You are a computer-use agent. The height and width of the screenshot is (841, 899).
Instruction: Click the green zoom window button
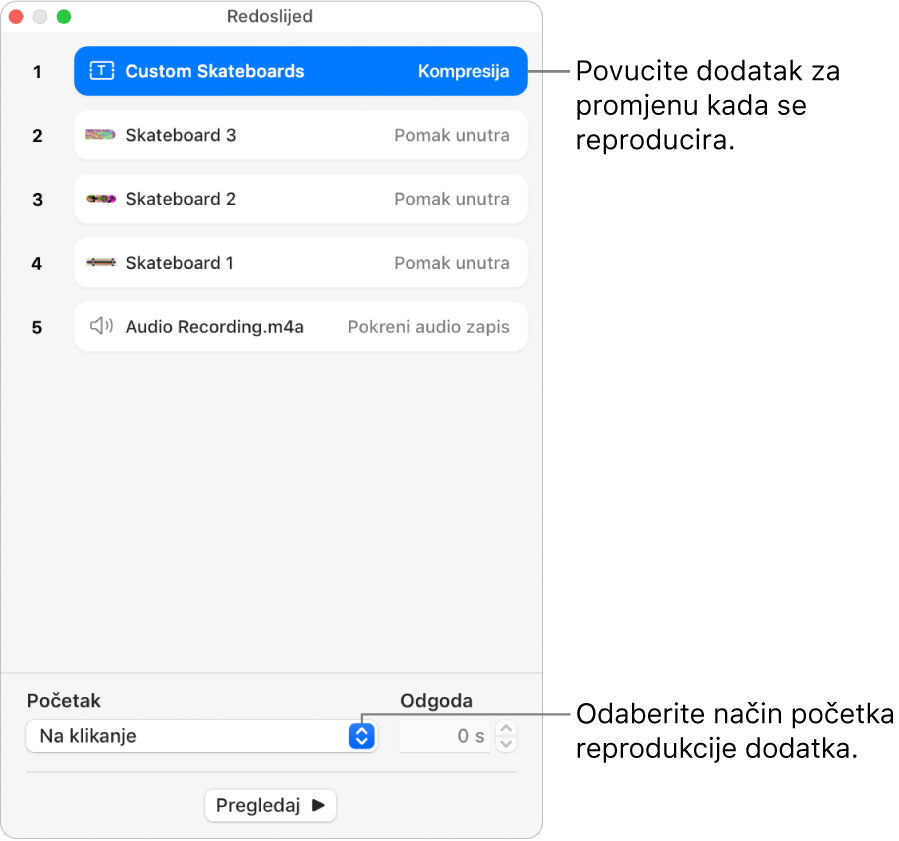click(x=64, y=17)
